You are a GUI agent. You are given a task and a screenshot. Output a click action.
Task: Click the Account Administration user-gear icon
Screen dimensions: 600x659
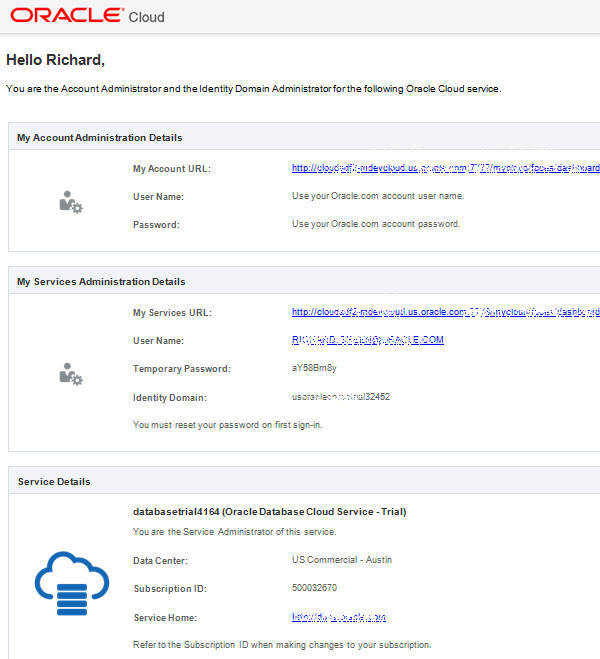tap(71, 202)
